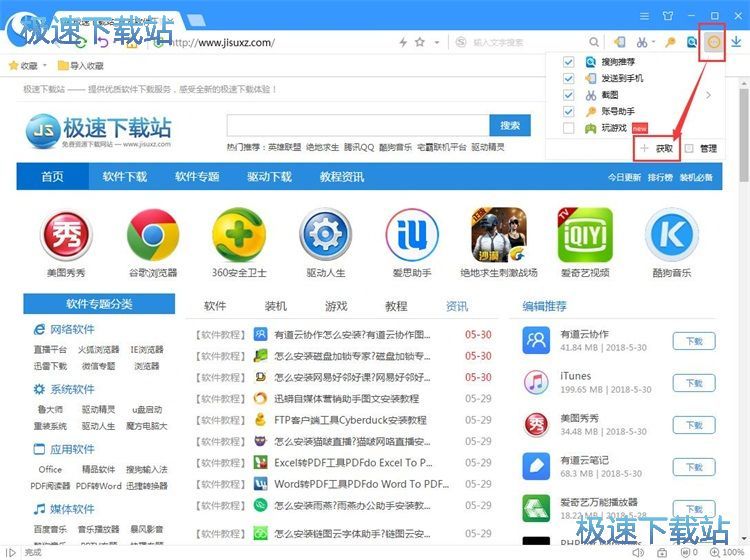Check the 玩游戏 checkbox
Screen dimensions: 750x560
point(568,128)
